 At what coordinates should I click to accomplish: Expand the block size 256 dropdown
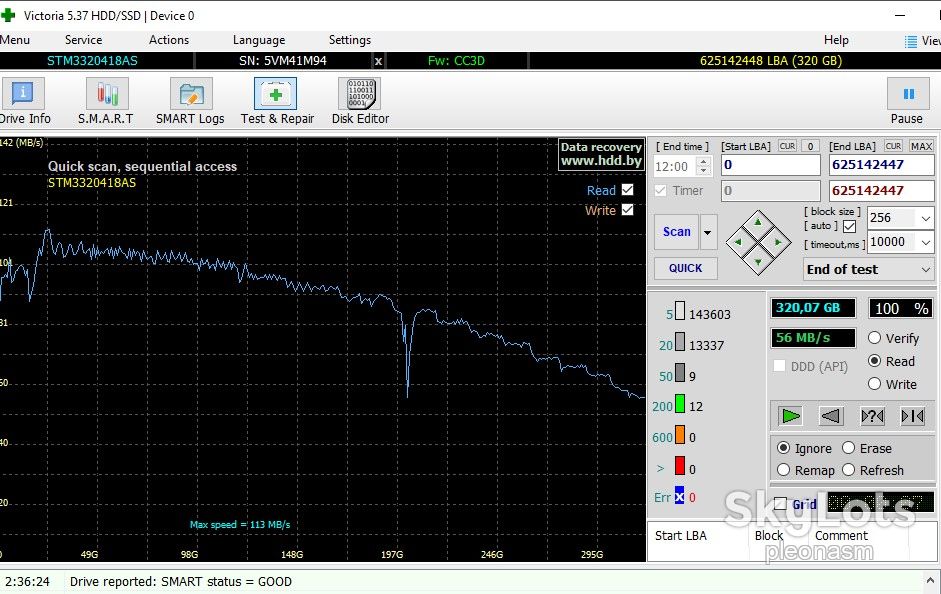pos(925,218)
